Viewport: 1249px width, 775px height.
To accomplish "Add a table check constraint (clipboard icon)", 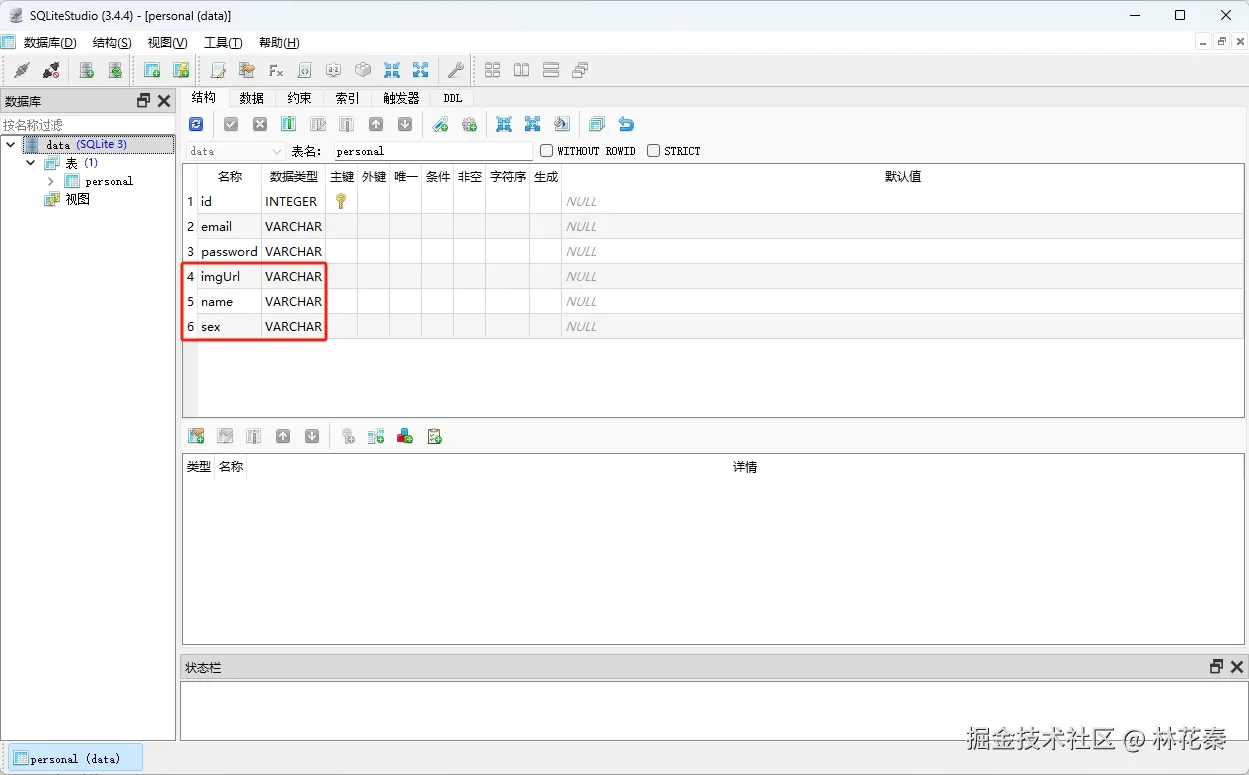I will pyautogui.click(x=434, y=436).
